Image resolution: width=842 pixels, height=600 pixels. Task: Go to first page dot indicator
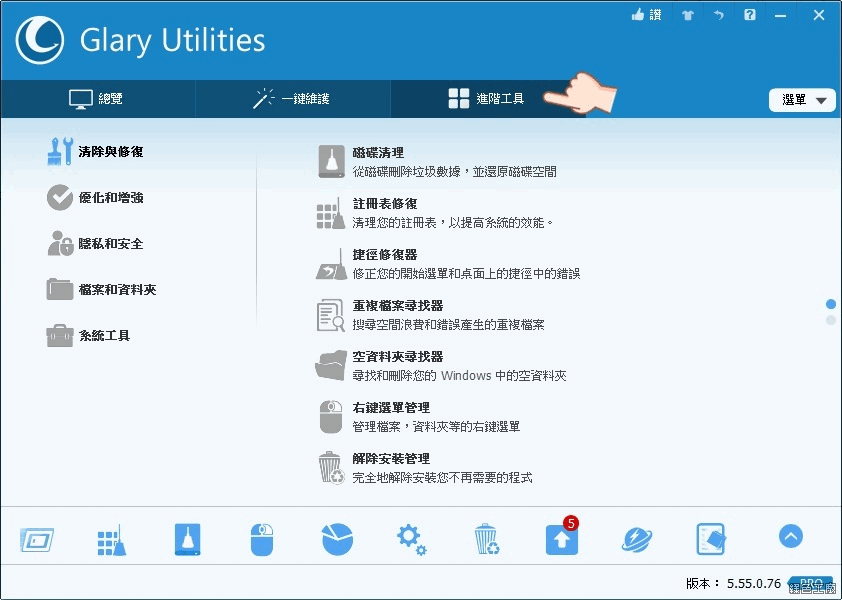(x=831, y=304)
